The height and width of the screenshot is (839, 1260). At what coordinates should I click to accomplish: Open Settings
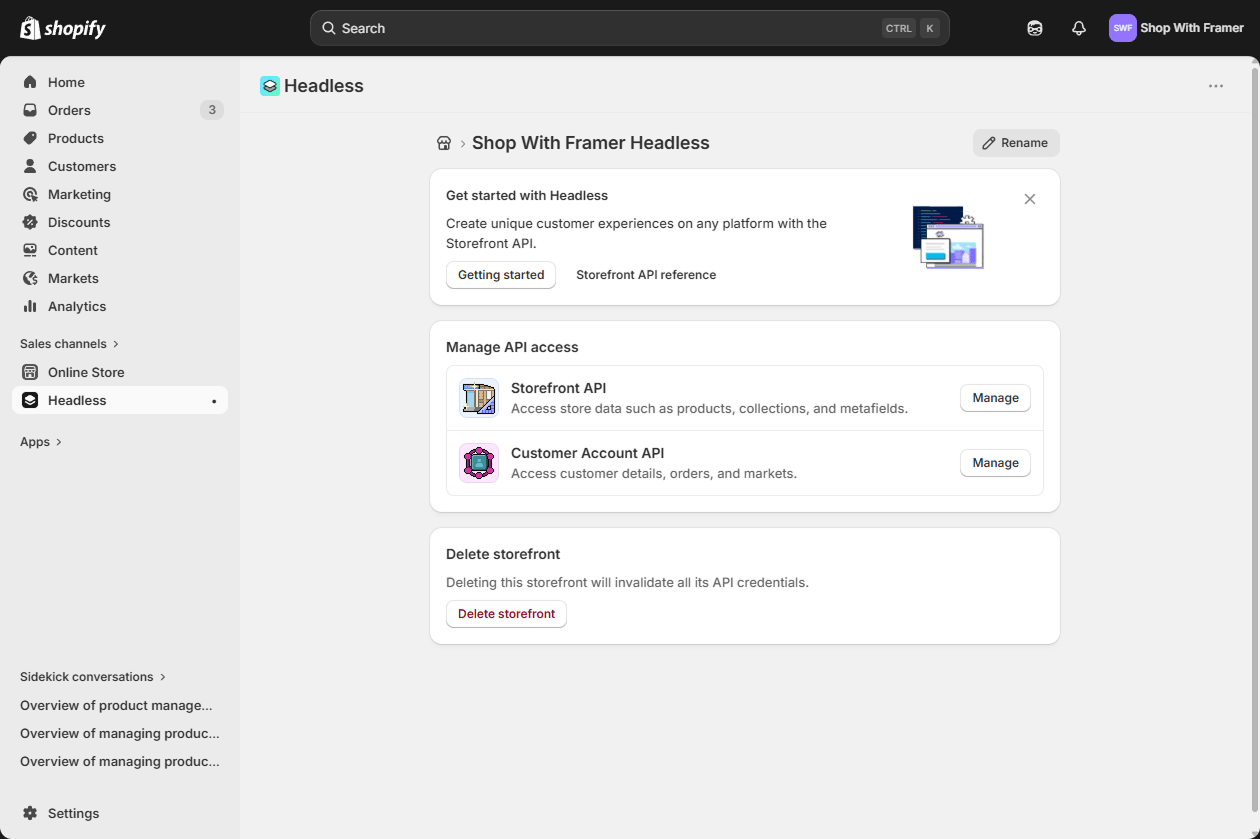tap(120, 813)
